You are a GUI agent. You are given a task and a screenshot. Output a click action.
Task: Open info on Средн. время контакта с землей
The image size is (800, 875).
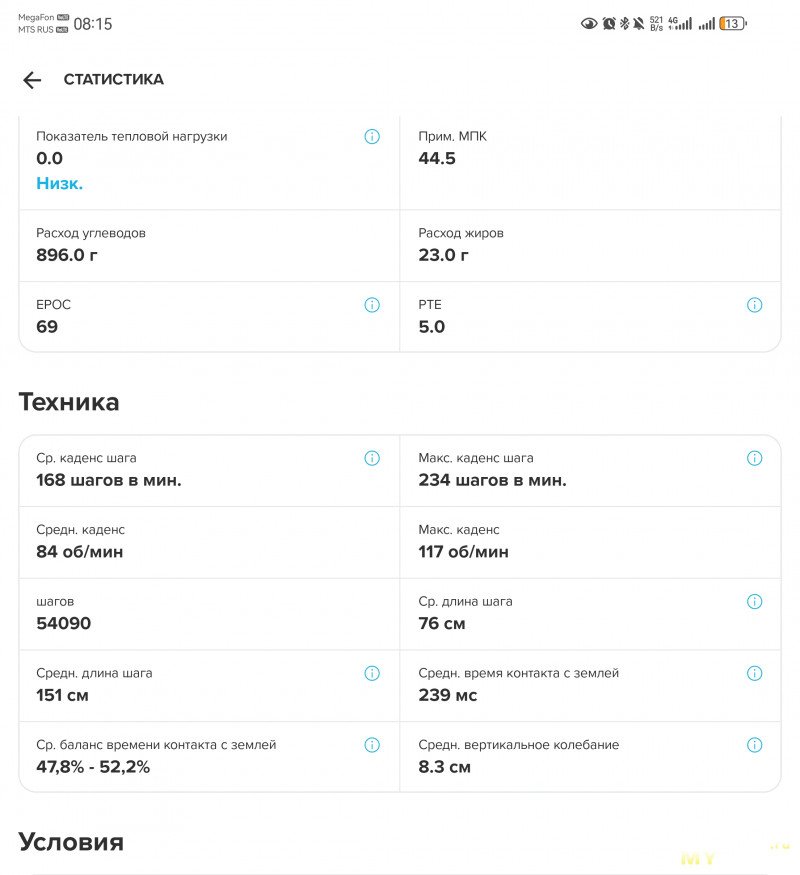click(754, 674)
